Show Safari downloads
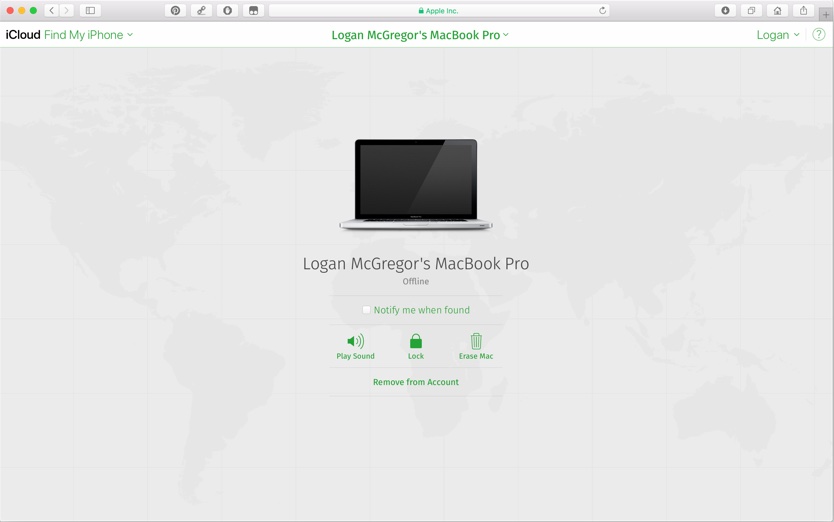 (725, 10)
